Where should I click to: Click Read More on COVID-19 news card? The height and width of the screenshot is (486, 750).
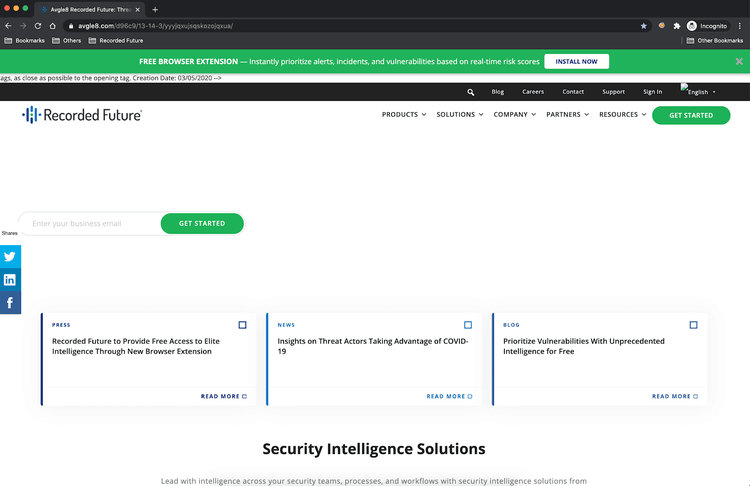coord(449,396)
